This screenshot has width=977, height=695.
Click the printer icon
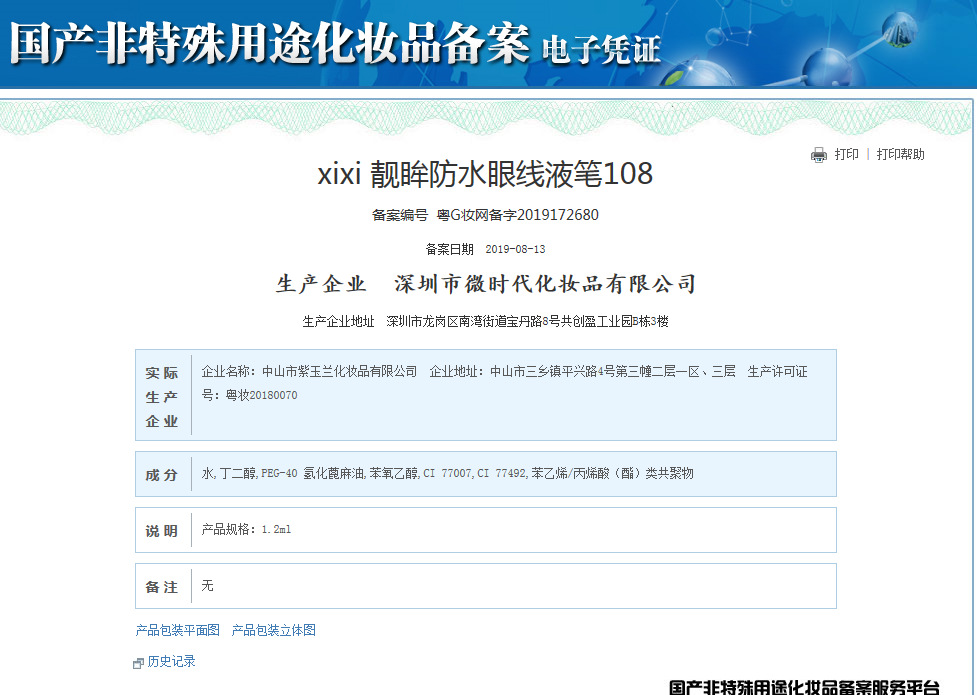818,155
